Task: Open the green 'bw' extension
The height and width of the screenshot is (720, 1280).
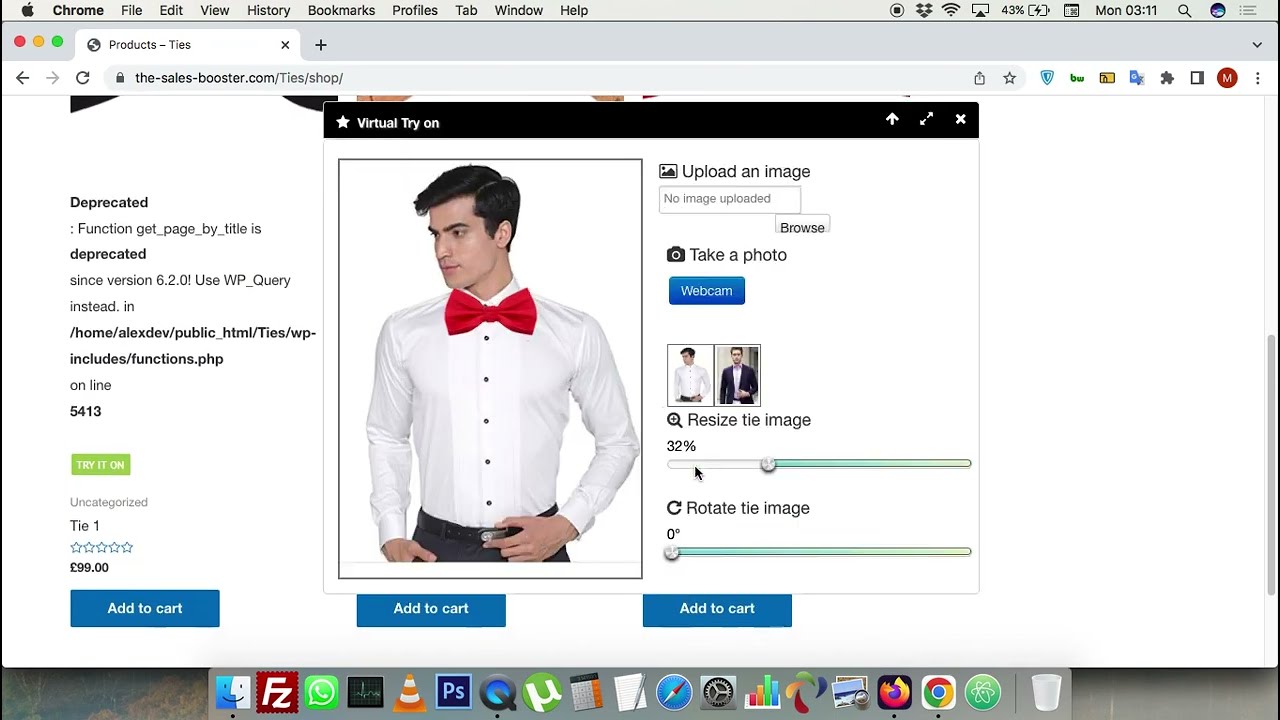Action: coord(1077,78)
